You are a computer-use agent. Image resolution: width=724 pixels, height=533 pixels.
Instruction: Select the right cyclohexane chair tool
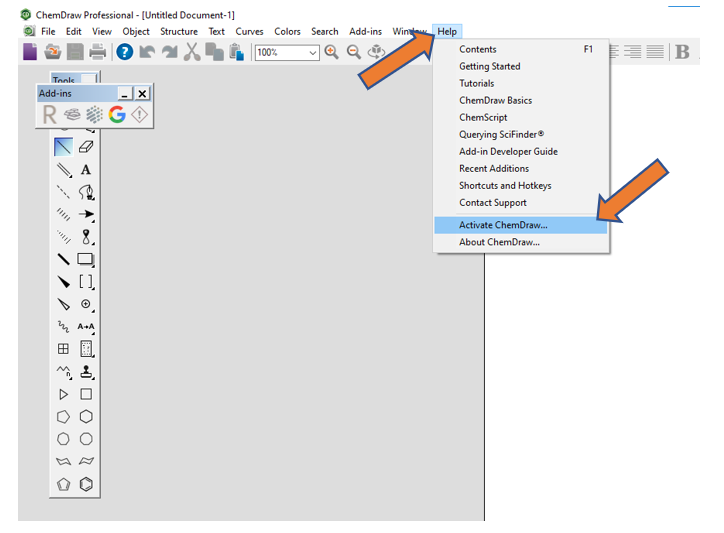pyautogui.click(x=86, y=461)
